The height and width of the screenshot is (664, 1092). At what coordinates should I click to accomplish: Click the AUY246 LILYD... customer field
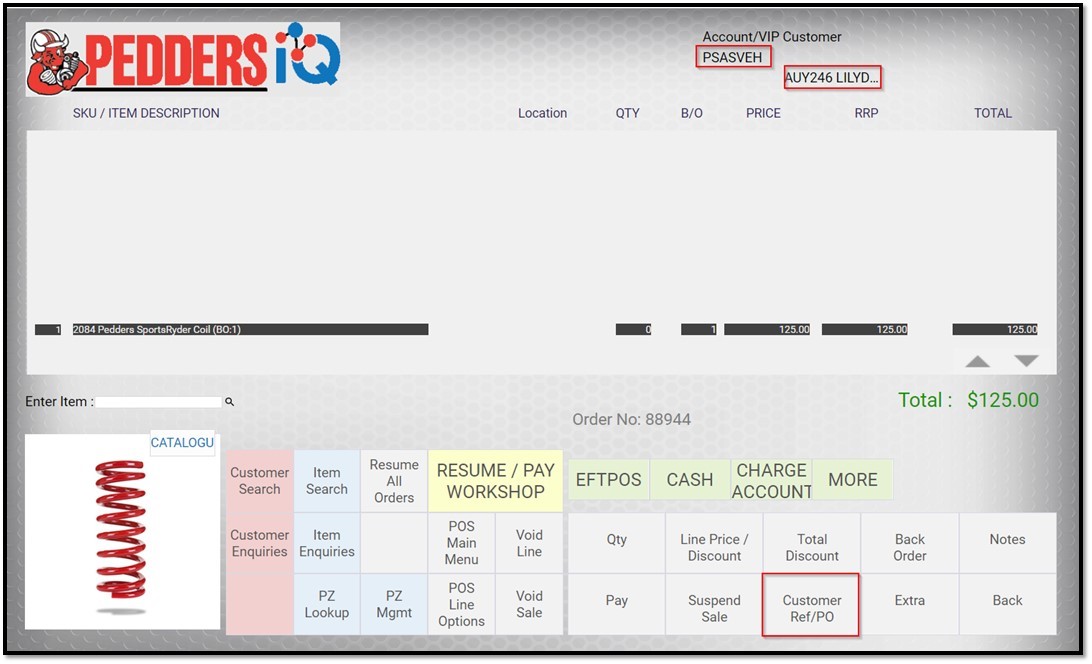(x=832, y=77)
